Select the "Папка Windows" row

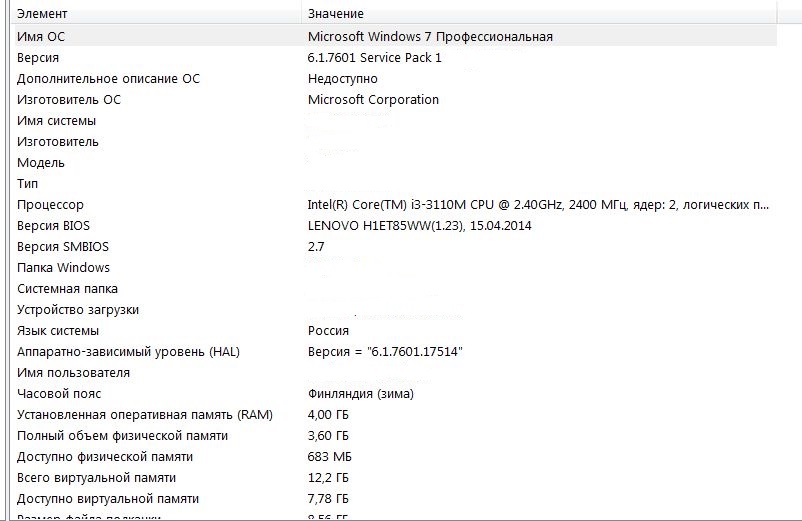(63, 268)
